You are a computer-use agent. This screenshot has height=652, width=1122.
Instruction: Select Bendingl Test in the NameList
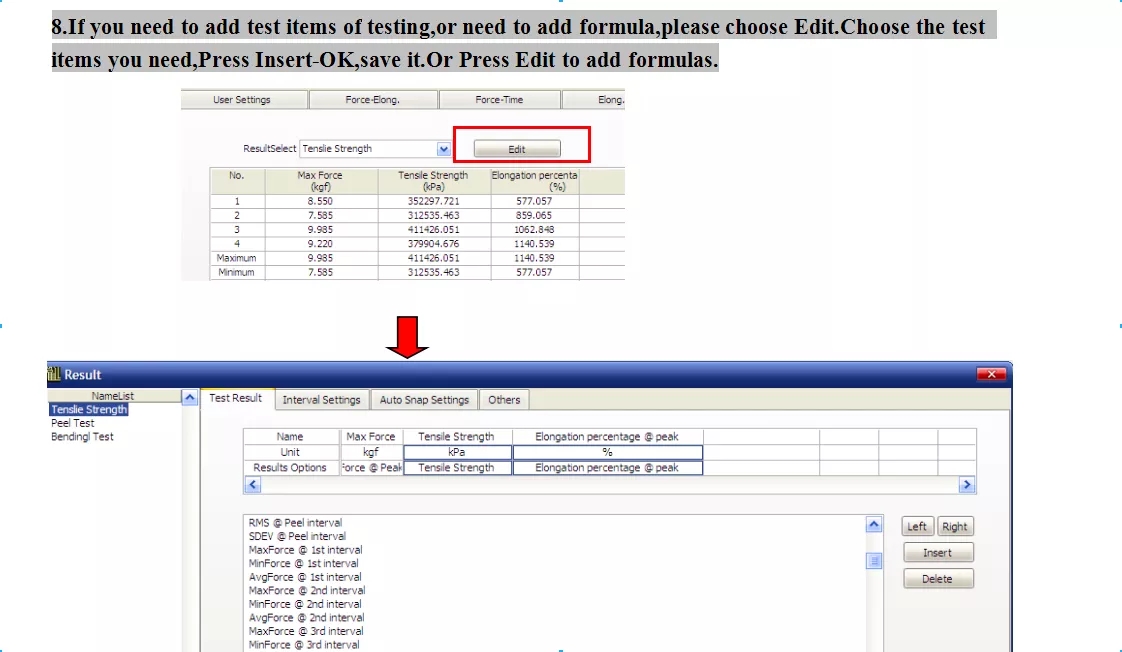(82, 437)
